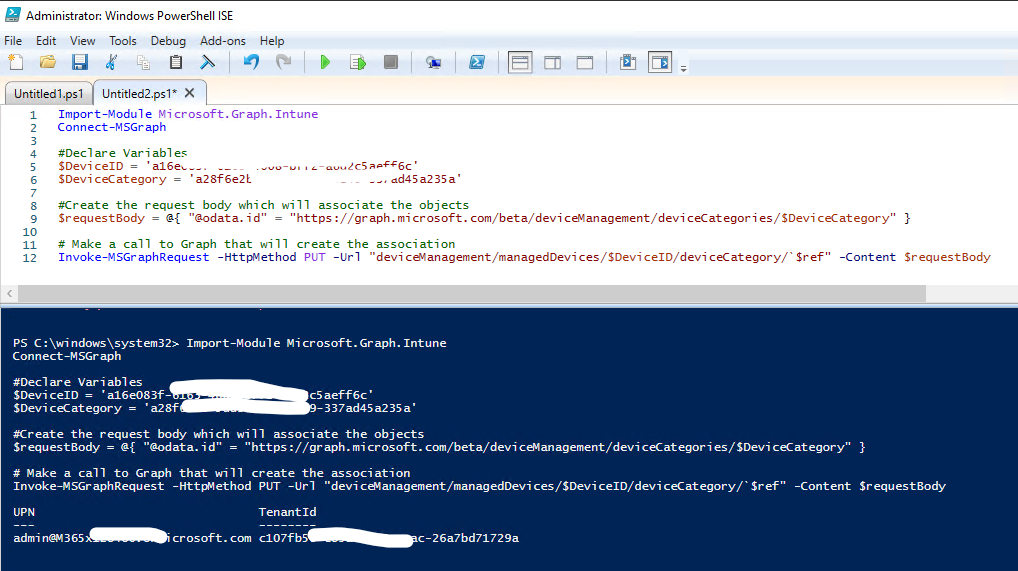Viewport: 1018px width, 571px height.
Task: Open the Tools menu
Action: pos(123,41)
